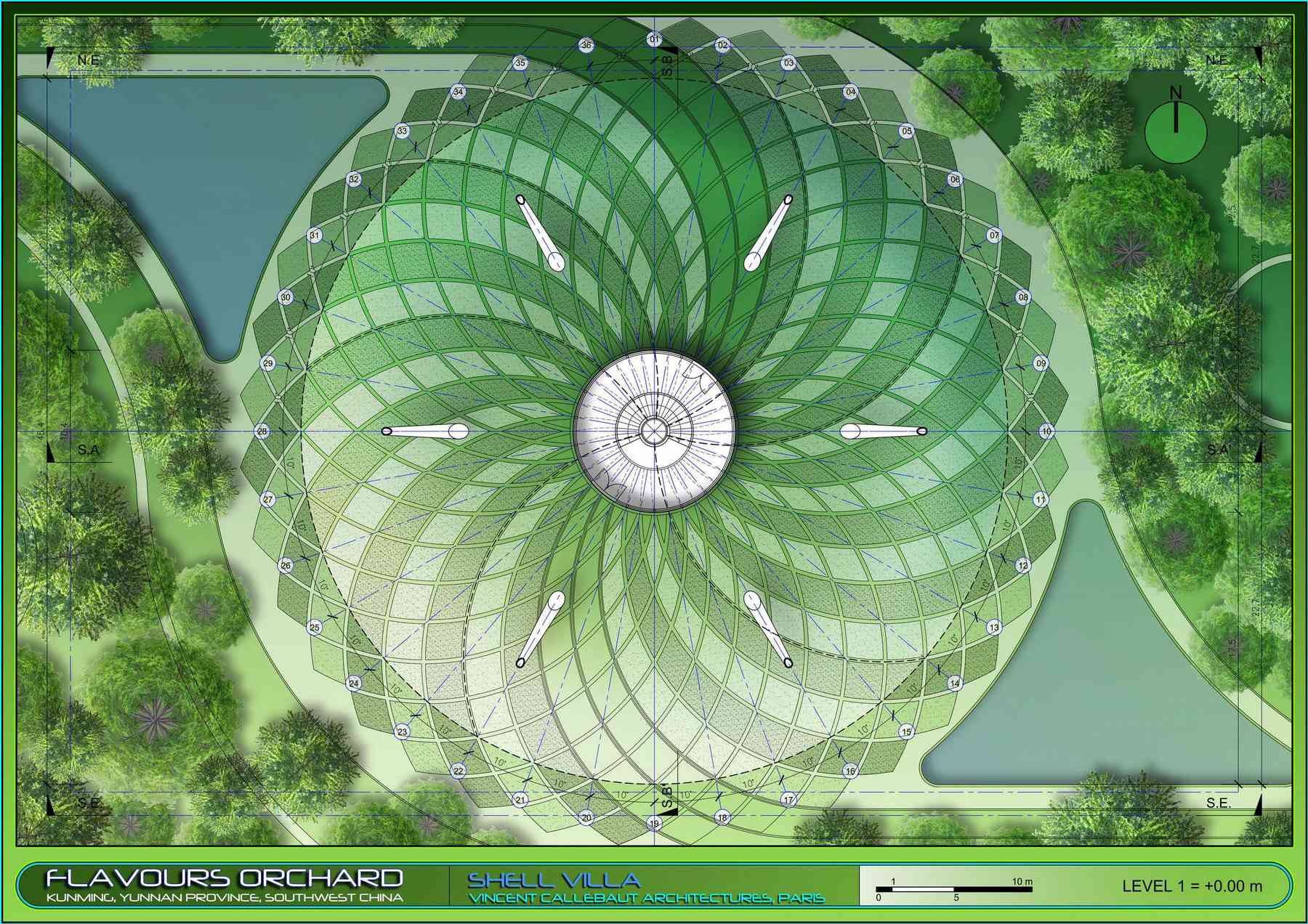Click grid axis marker 10

click(1046, 431)
